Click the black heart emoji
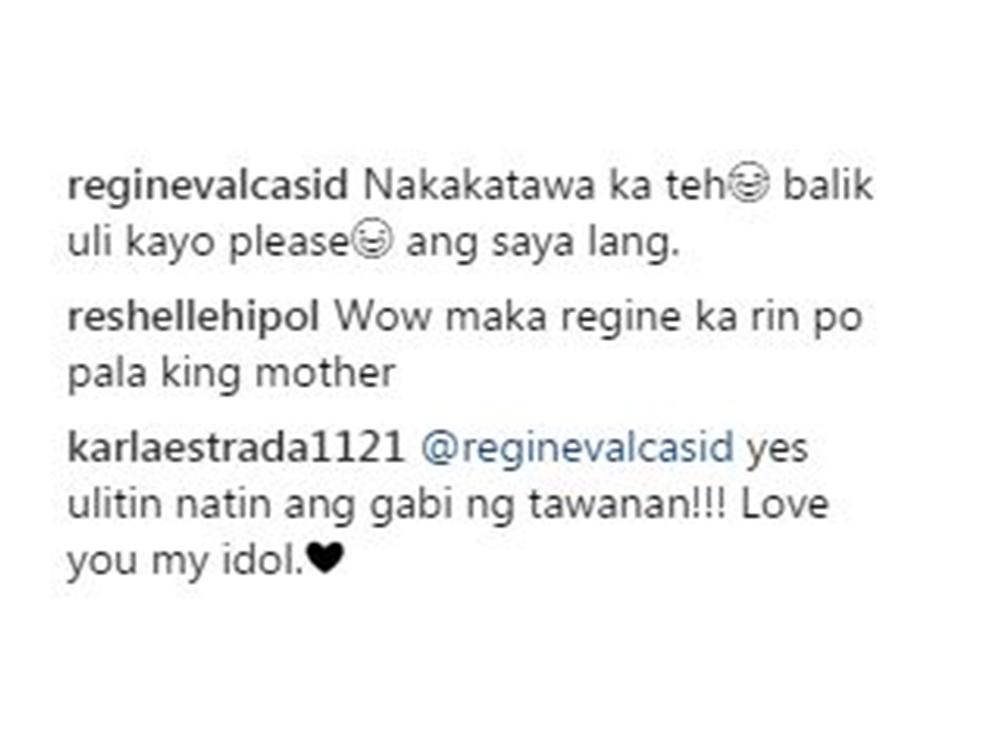Image resolution: width=1000 pixels, height=750 pixels. pos(325,559)
